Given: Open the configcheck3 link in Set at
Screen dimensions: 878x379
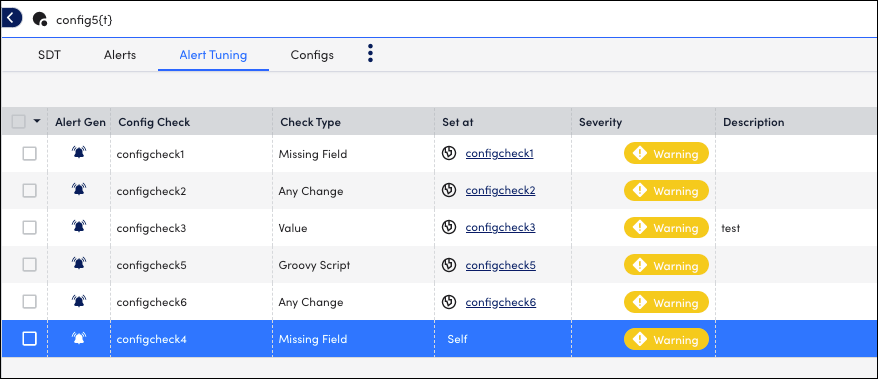Looking at the screenshot, I should click(x=501, y=227).
